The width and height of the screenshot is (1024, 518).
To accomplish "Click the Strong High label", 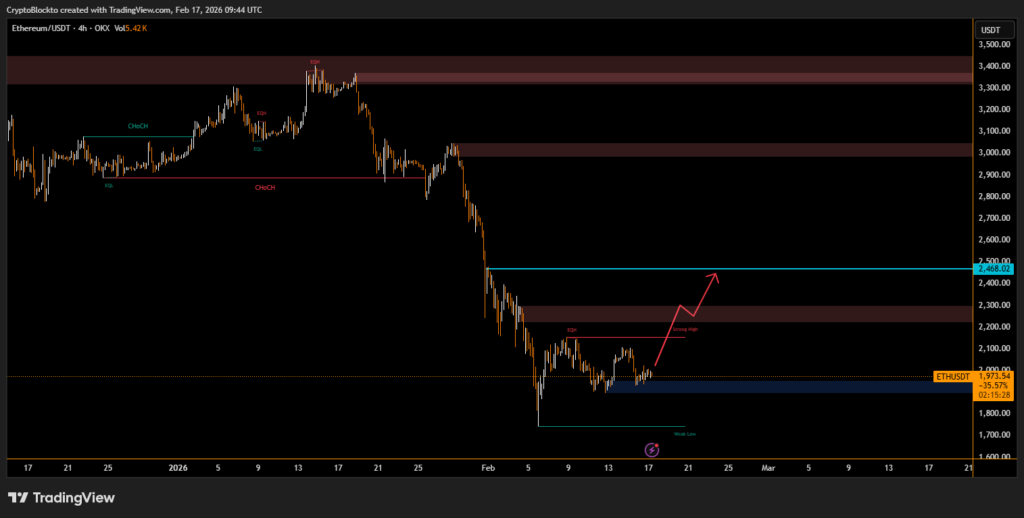I will click(x=685, y=328).
